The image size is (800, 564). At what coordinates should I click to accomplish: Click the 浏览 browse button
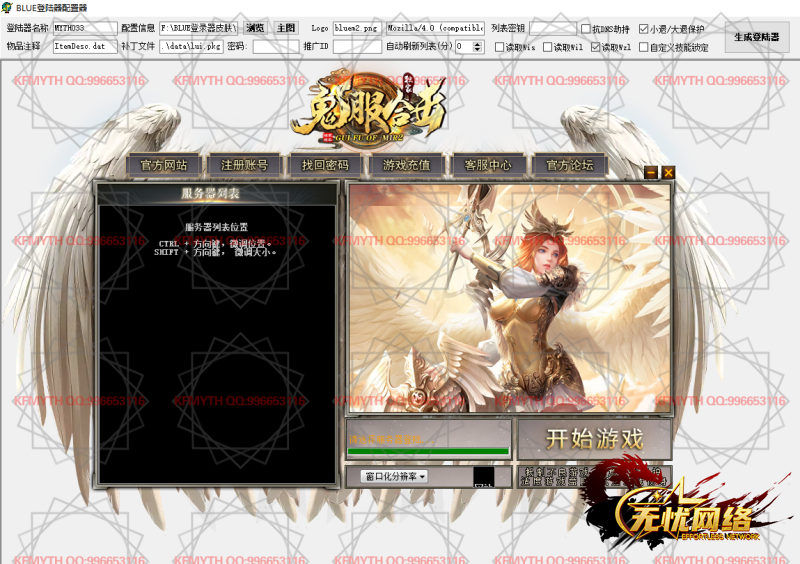click(255, 28)
